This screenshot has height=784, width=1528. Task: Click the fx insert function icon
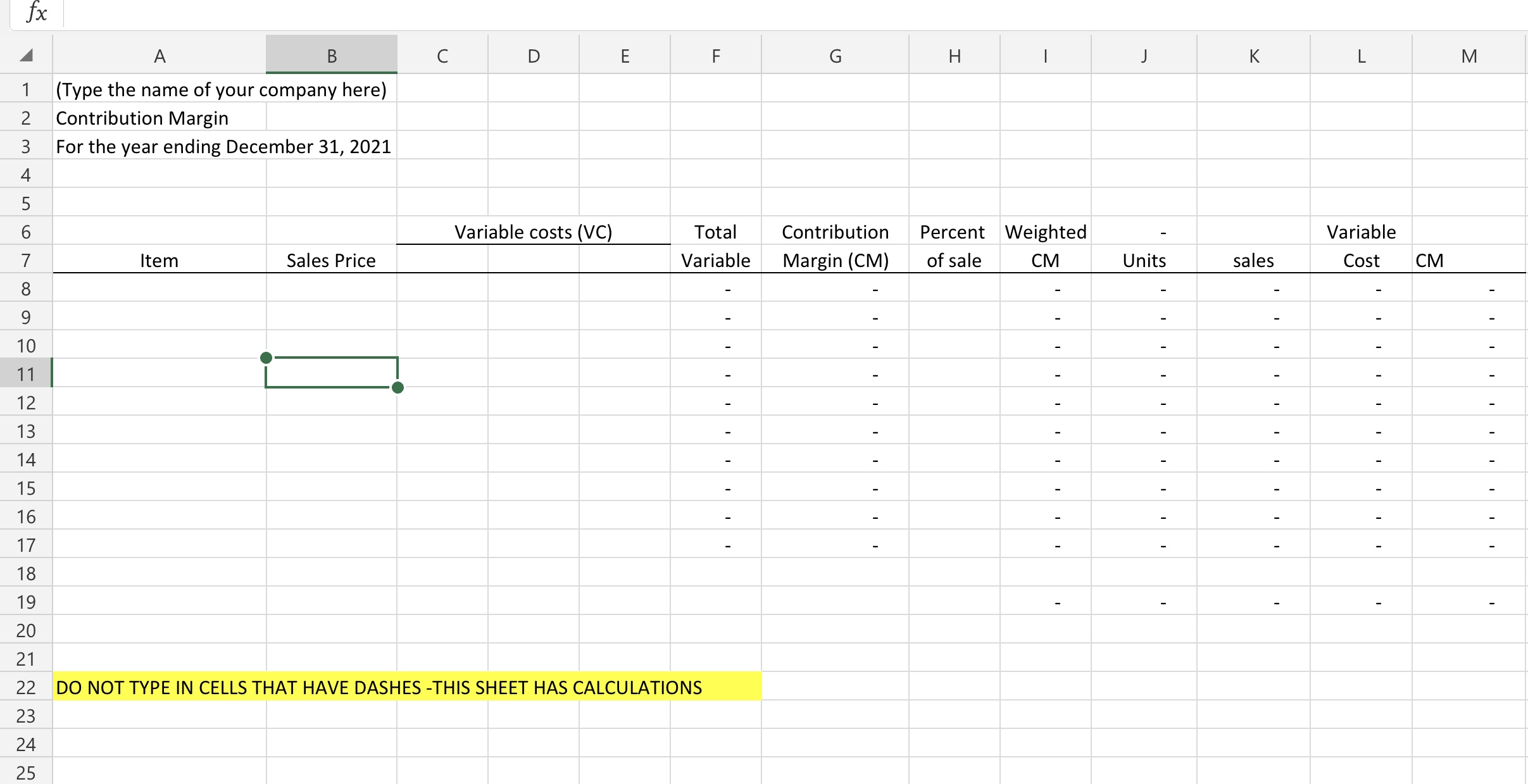point(37,13)
